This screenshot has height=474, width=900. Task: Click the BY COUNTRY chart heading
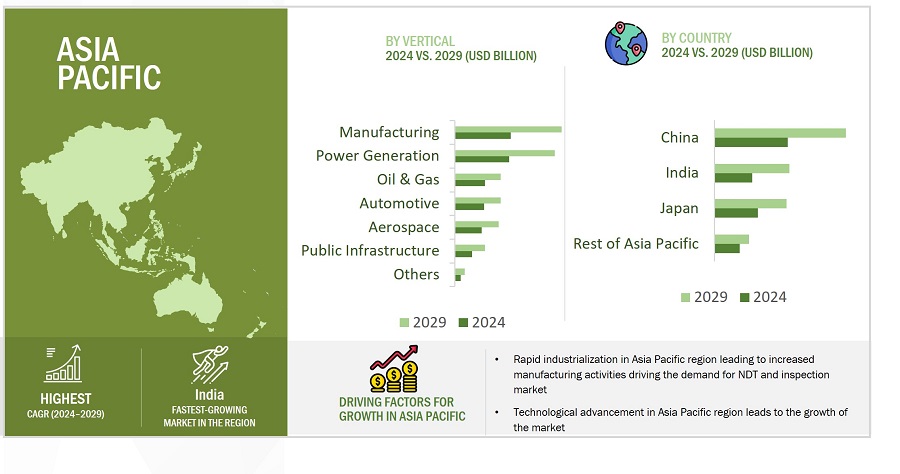point(697,38)
